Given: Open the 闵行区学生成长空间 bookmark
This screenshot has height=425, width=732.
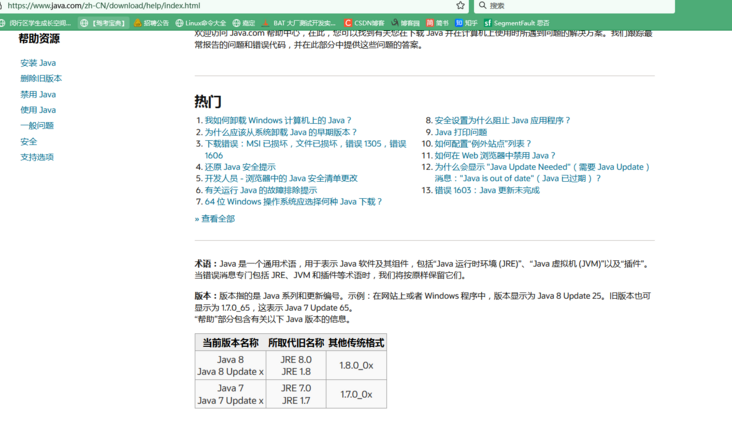Looking at the screenshot, I should (35, 23).
